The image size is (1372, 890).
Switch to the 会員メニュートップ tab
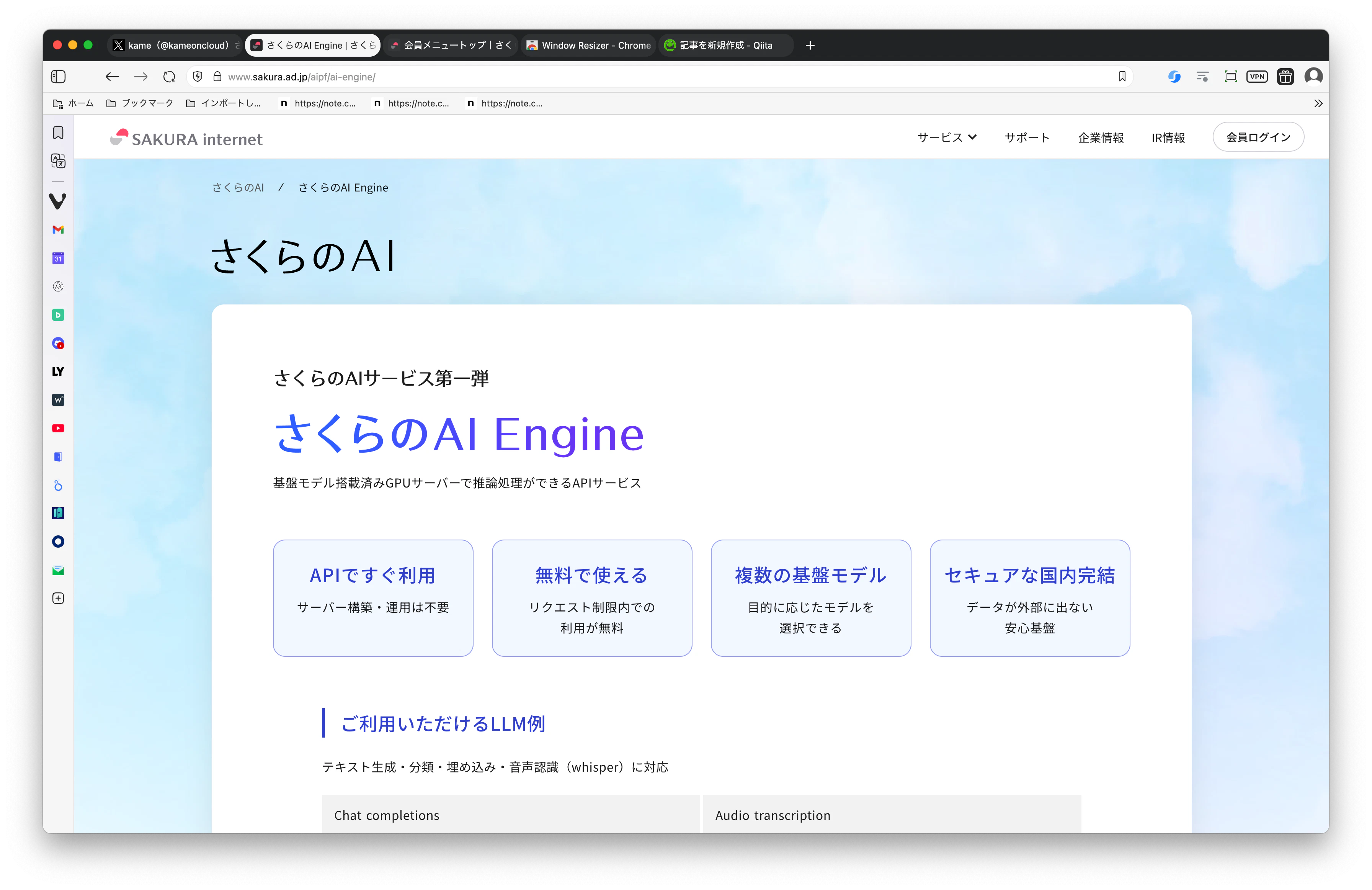[x=451, y=45]
